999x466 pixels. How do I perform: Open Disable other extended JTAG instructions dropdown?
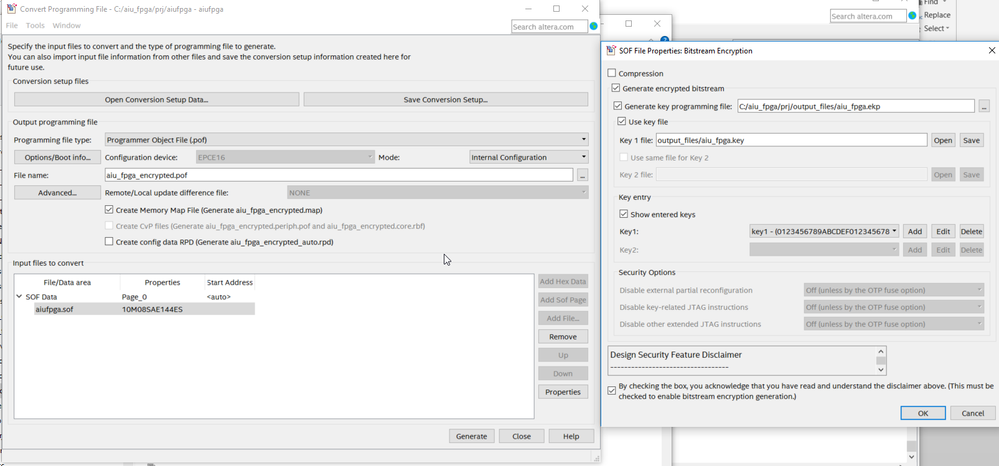pyautogui.click(x=894, y=324)
